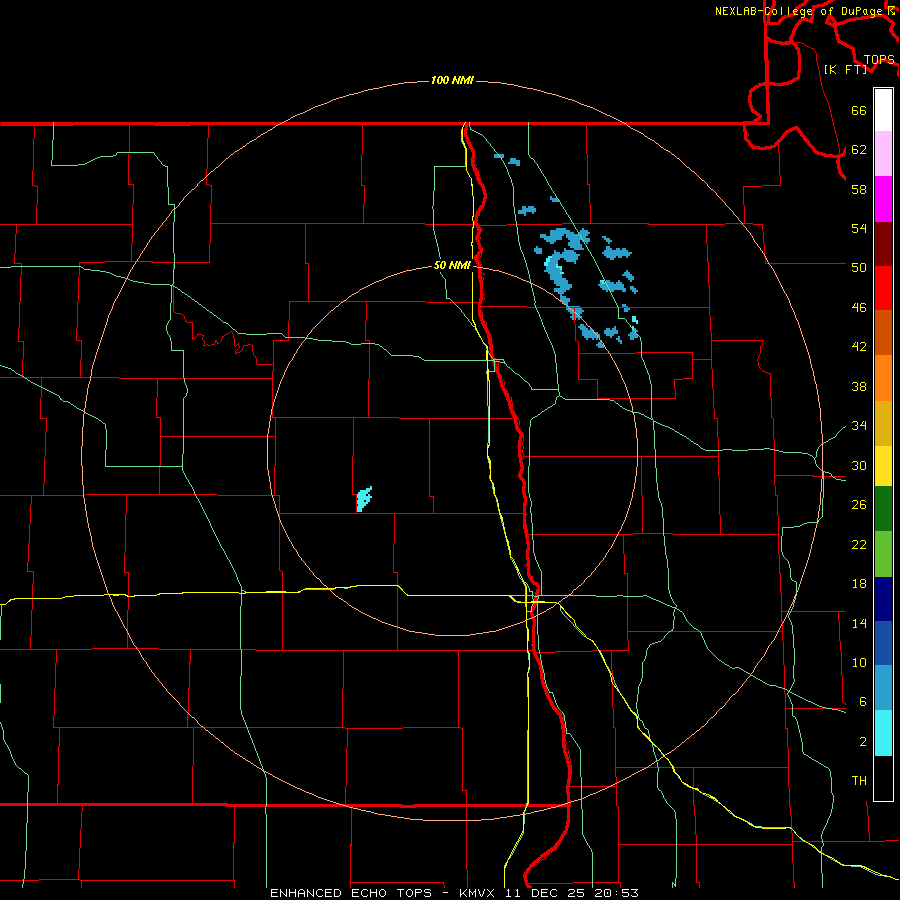Pick the navy blue swatch near 14

click(x=883, y=599)
